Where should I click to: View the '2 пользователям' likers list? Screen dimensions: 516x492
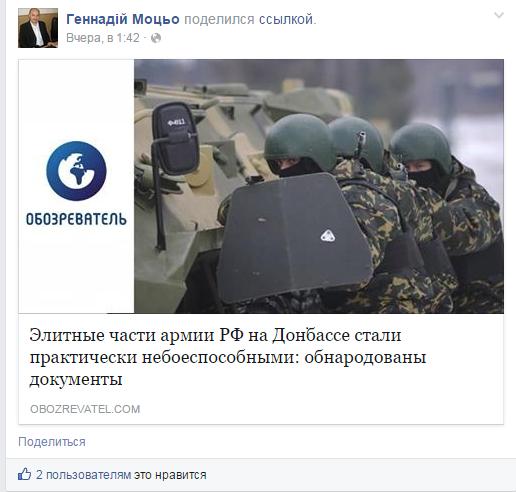point(83,475)
